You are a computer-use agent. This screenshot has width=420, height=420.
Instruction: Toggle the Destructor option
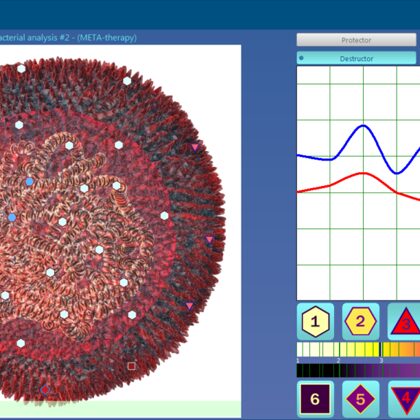tap(356, 58)
